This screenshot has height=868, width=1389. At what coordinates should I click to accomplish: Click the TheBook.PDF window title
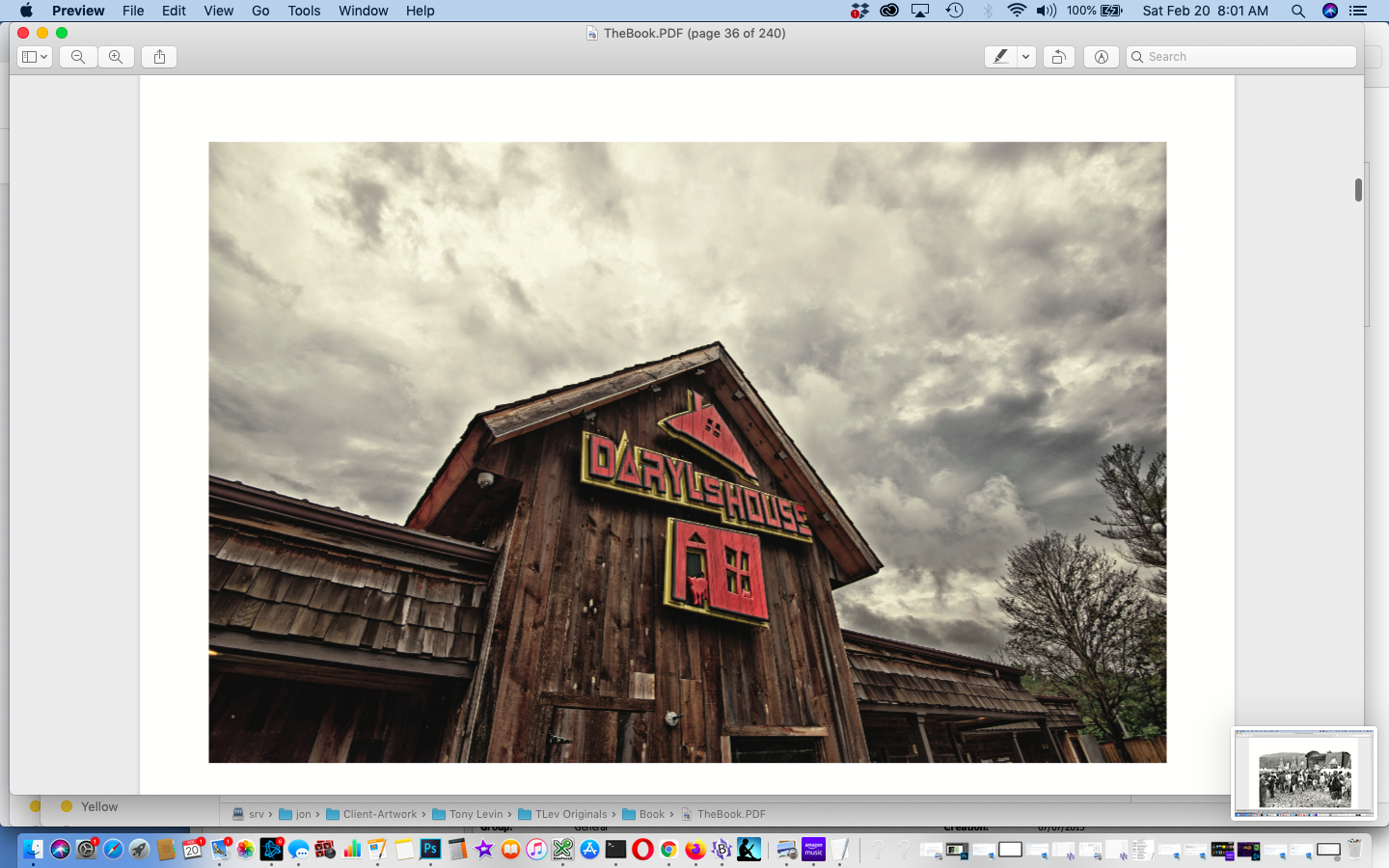694,33
